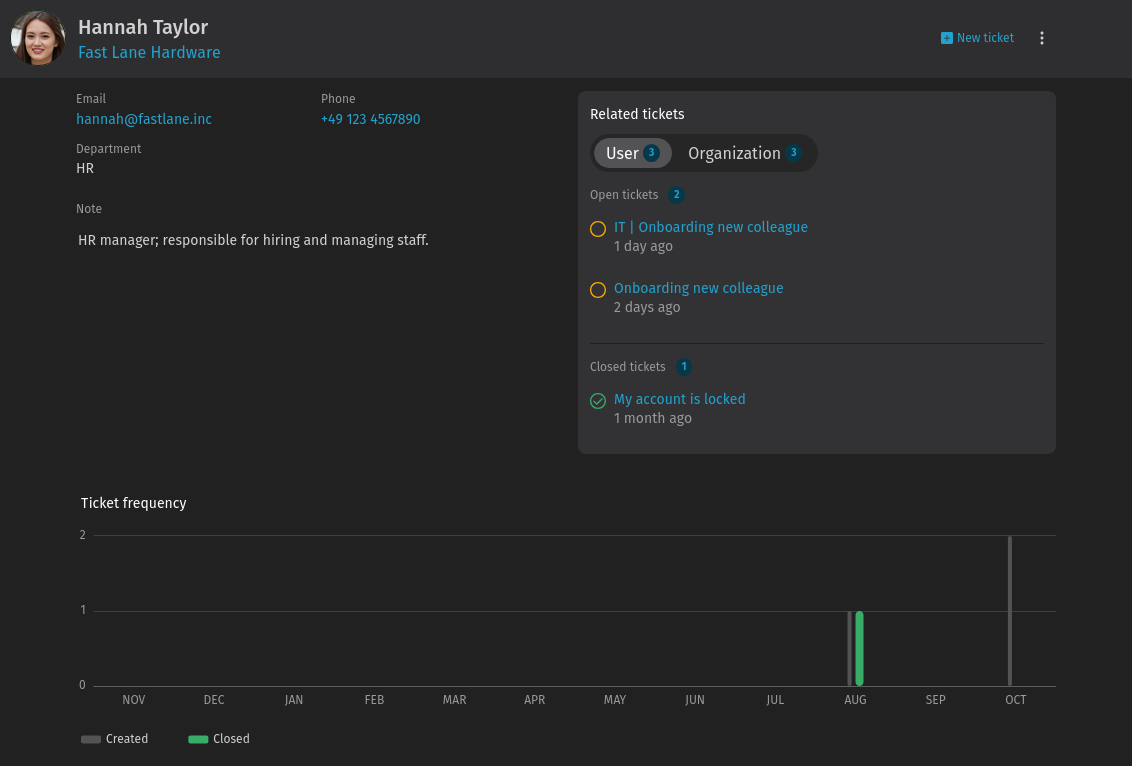The image size is (1132, 766).
Task: Click Hannah Taylor's avatar photo
Action: click(x=38, y=38)
